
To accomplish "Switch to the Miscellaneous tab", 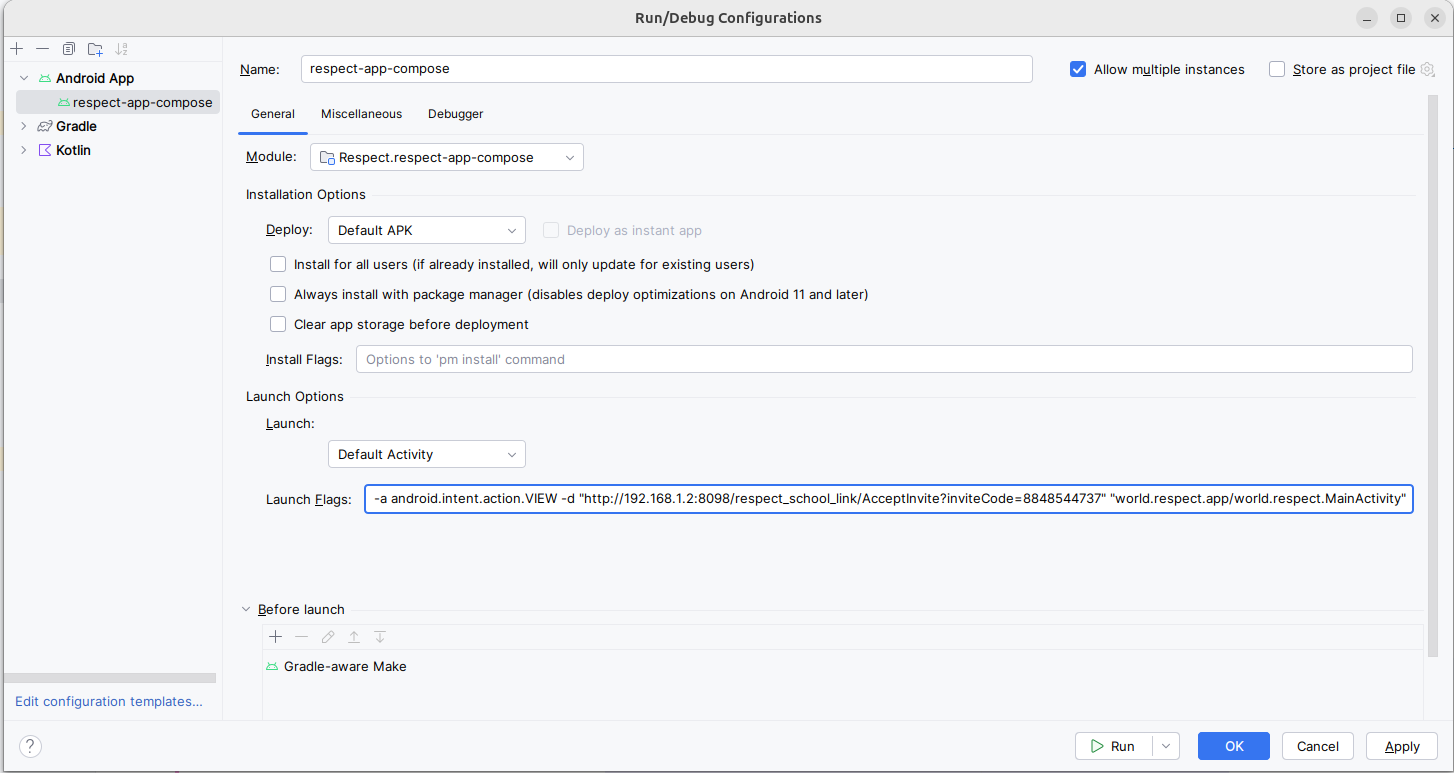I will pyautogui.click(x=361, y=114).
